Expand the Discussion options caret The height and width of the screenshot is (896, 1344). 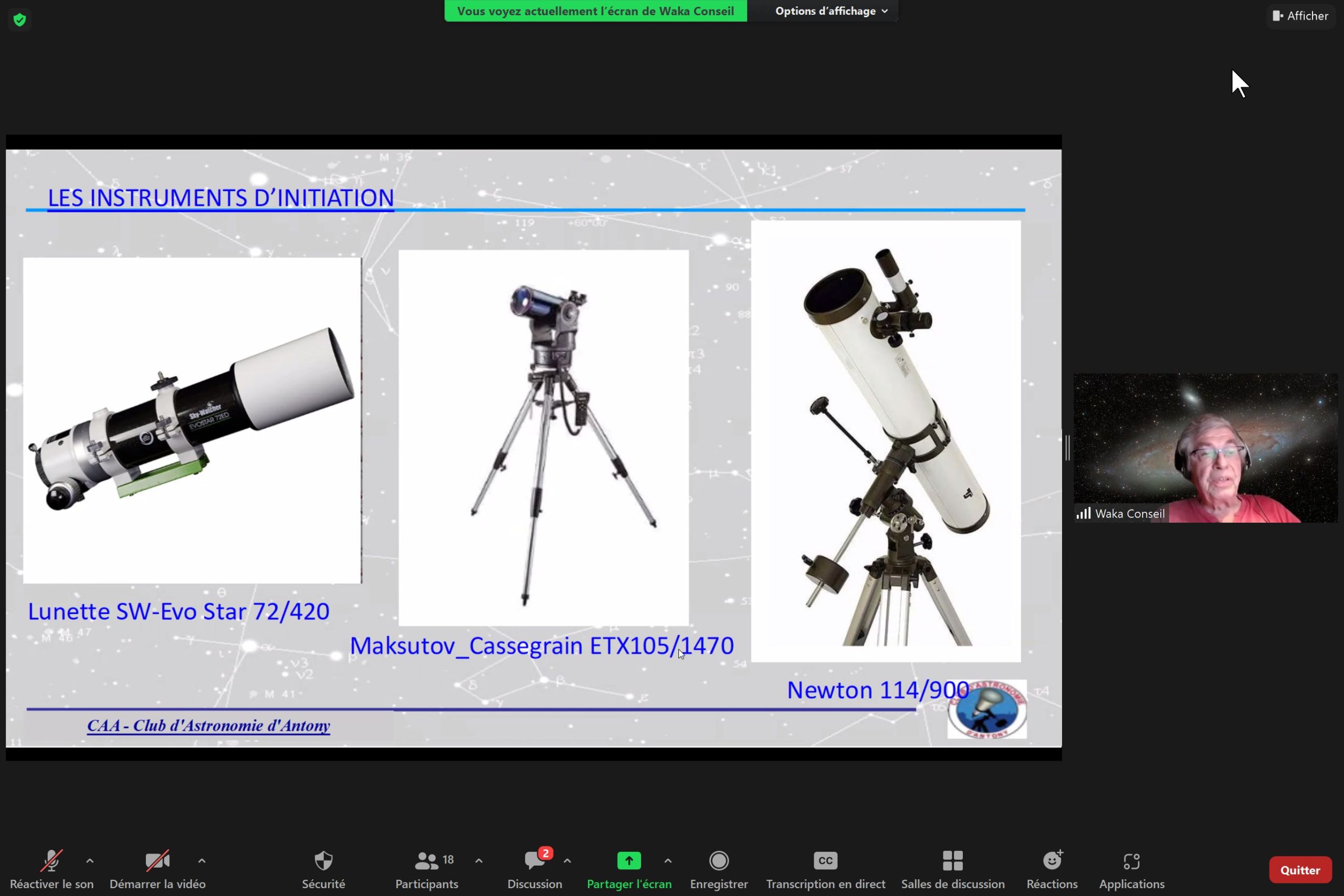567,861
